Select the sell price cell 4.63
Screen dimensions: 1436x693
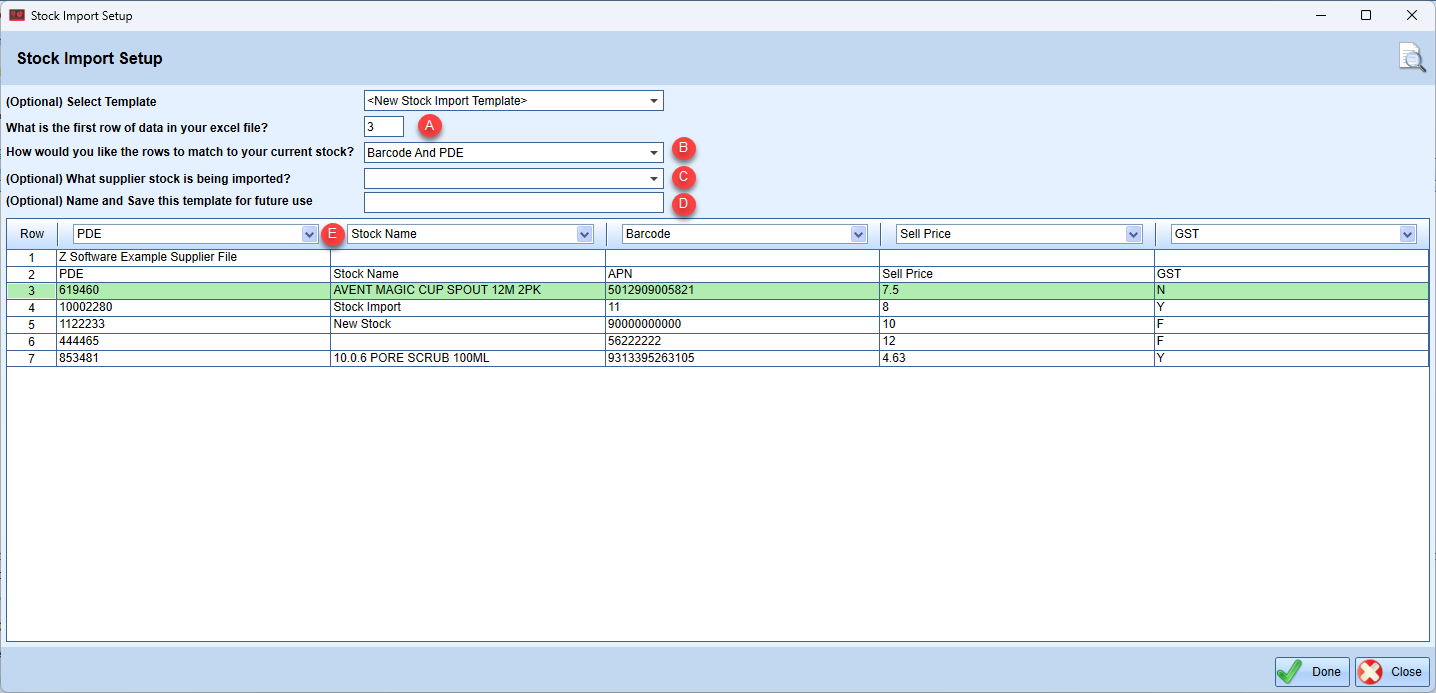1017,358
